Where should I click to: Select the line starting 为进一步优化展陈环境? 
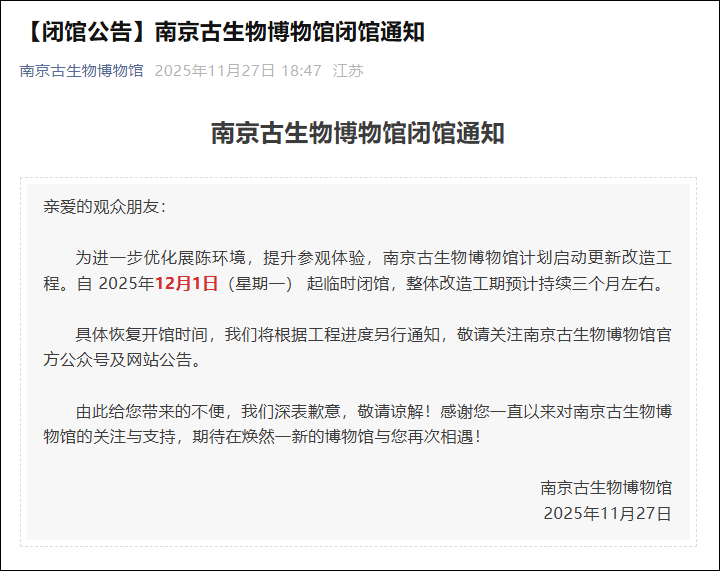[x=374, y=258]
